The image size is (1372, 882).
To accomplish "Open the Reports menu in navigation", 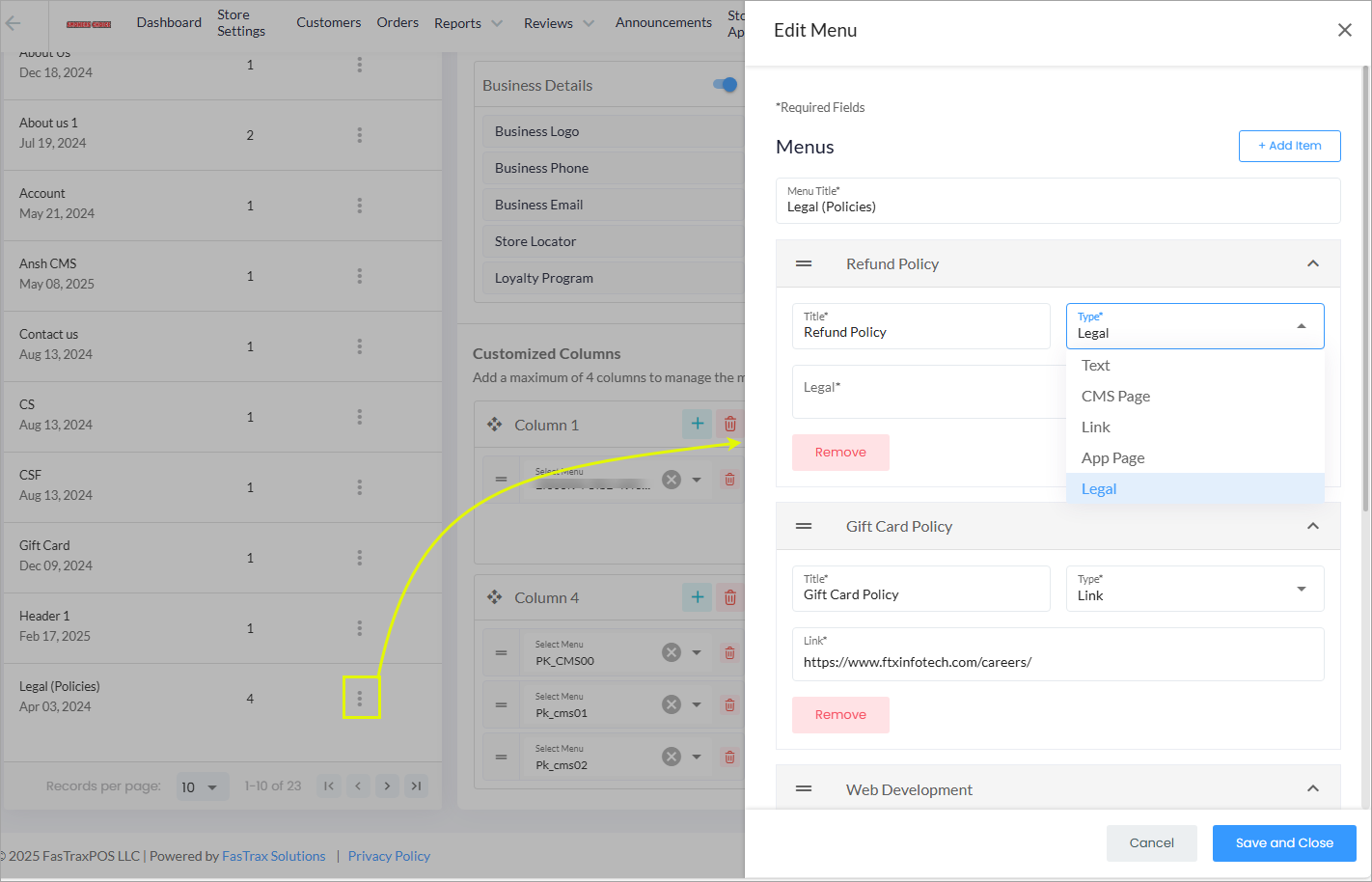I will point(468,23).
